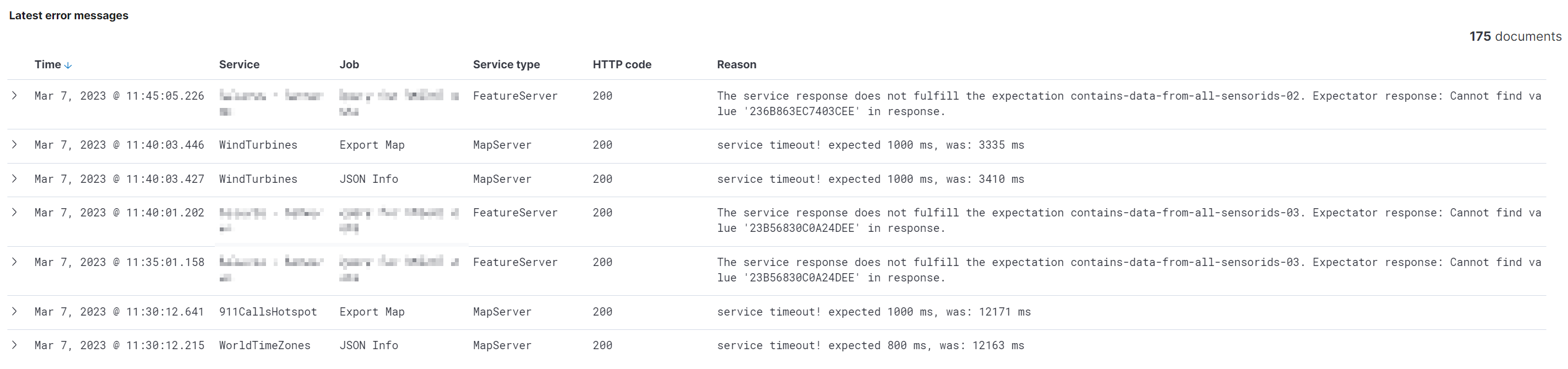
Task: Sort by the Service column header
Action: (x=238, y=64)
